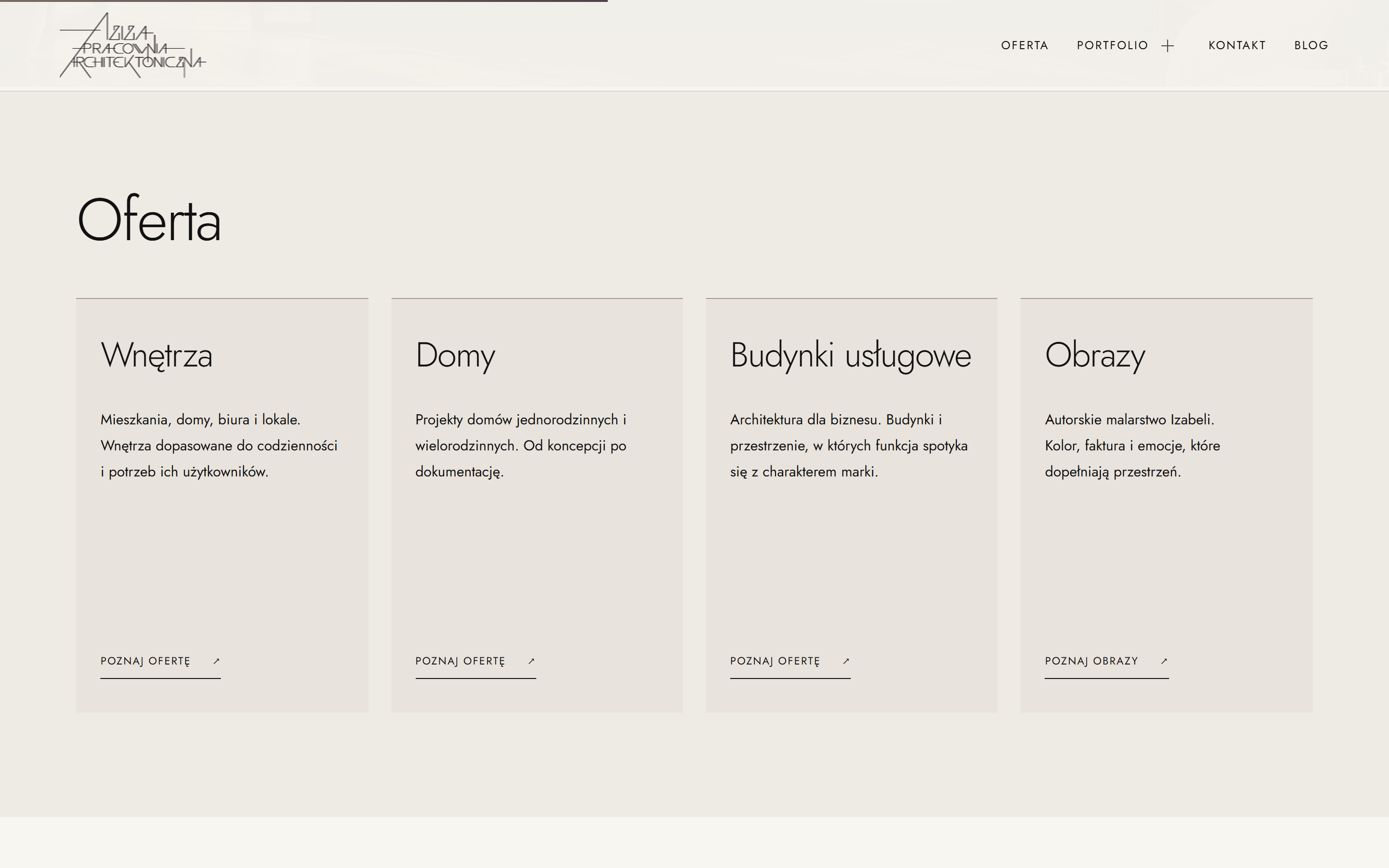Click the Aziza Pracownia Architektoniczna logo
1389x868 pixels.
[x=133, y=45]
